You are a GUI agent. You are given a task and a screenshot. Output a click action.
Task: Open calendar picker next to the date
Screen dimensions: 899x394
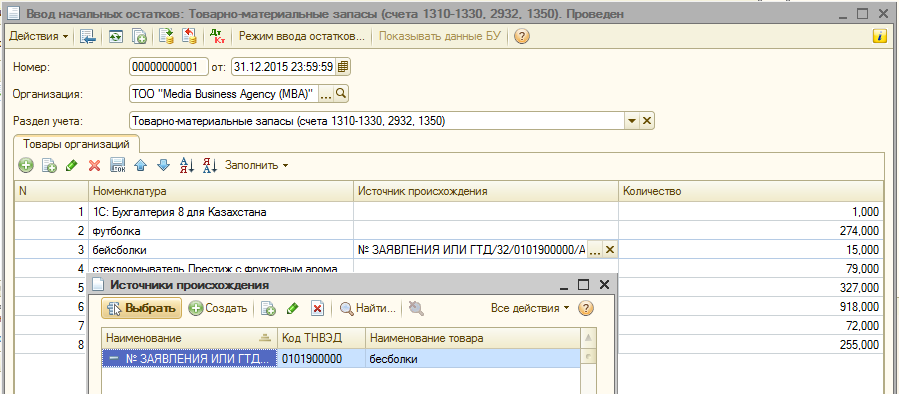[x=343, y=67]
